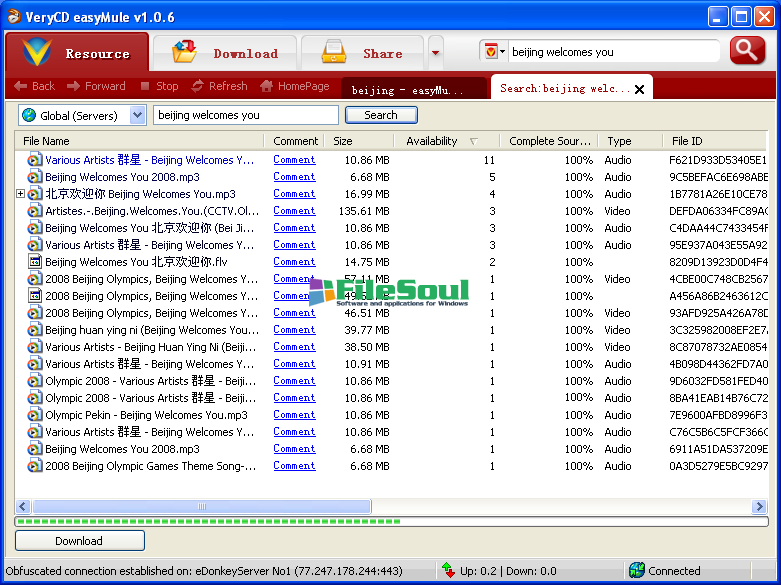
Task: Expand the 北京欢迎你 Beijing Welcomes You.mp3 entry
Action: tap(21, 194)
